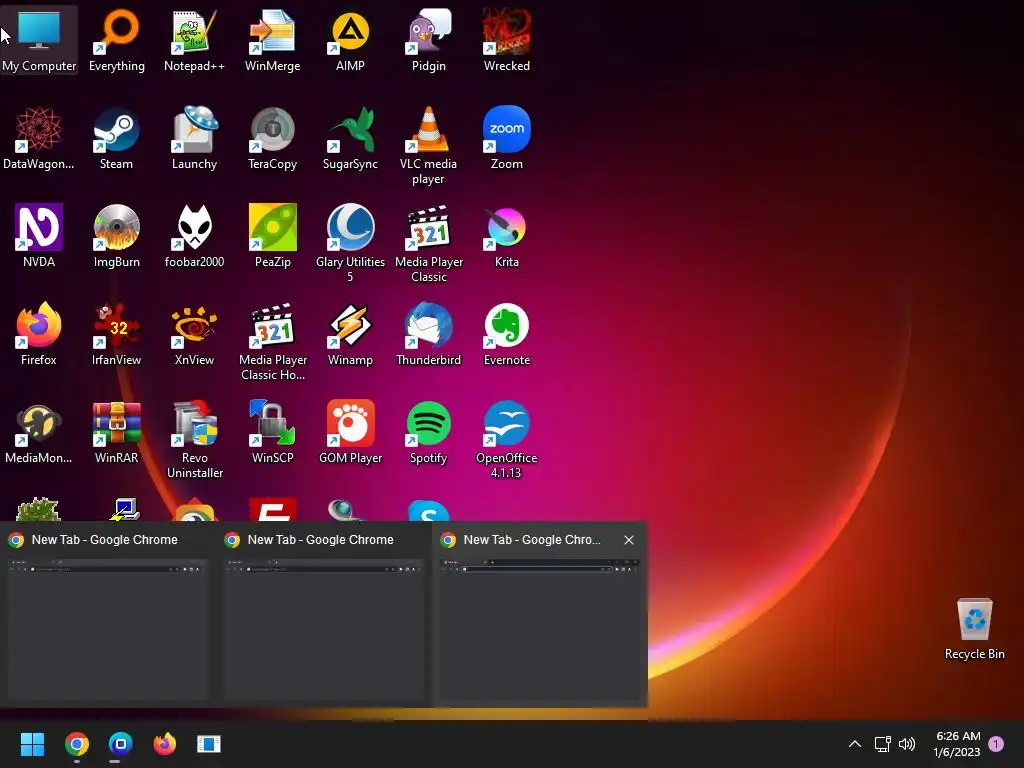Image resolution: width=1024 pixels, height=768 pixels.
Task: Click the Zoom desktop shortcut
Action: (x=507, y=138)
